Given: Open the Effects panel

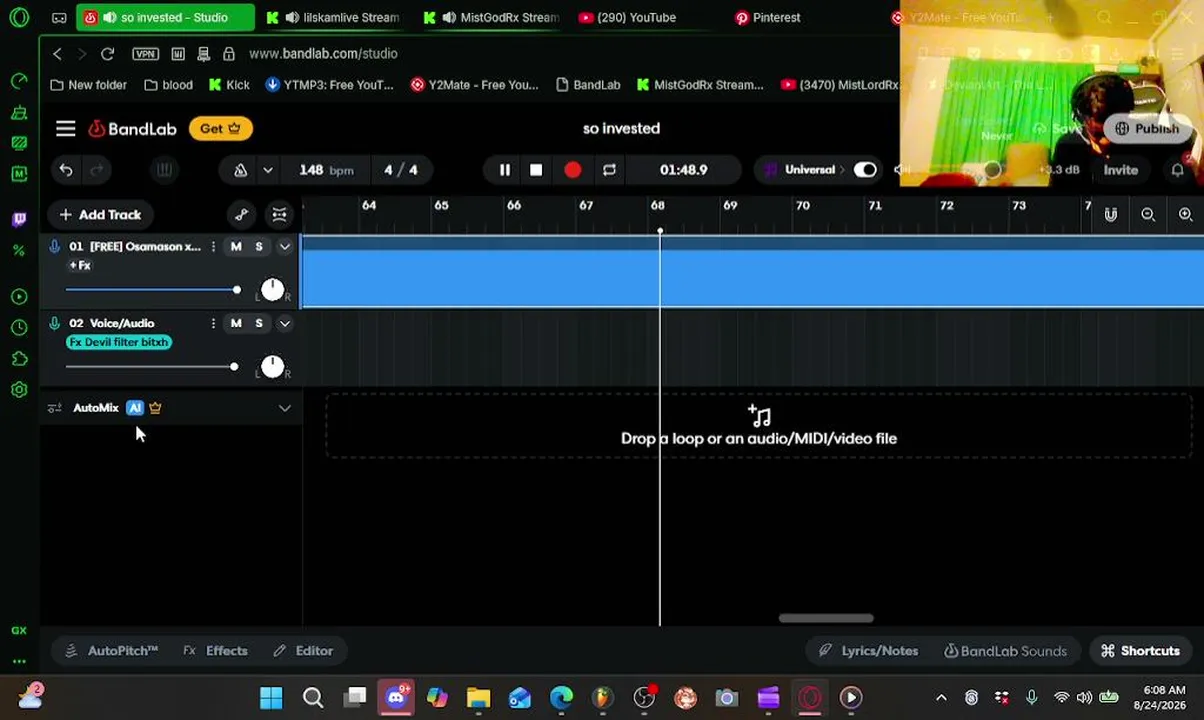Looking at the screenshot, I should point(216,651).
